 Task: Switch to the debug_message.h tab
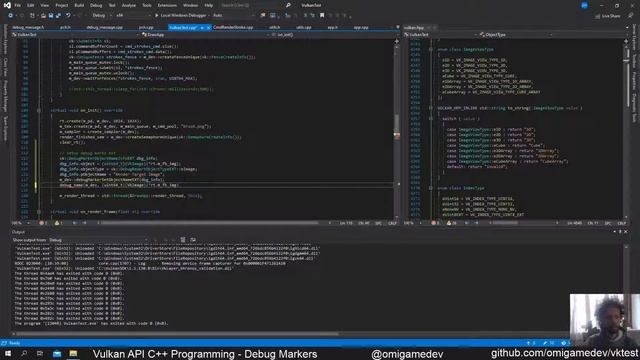click(28, 27)
